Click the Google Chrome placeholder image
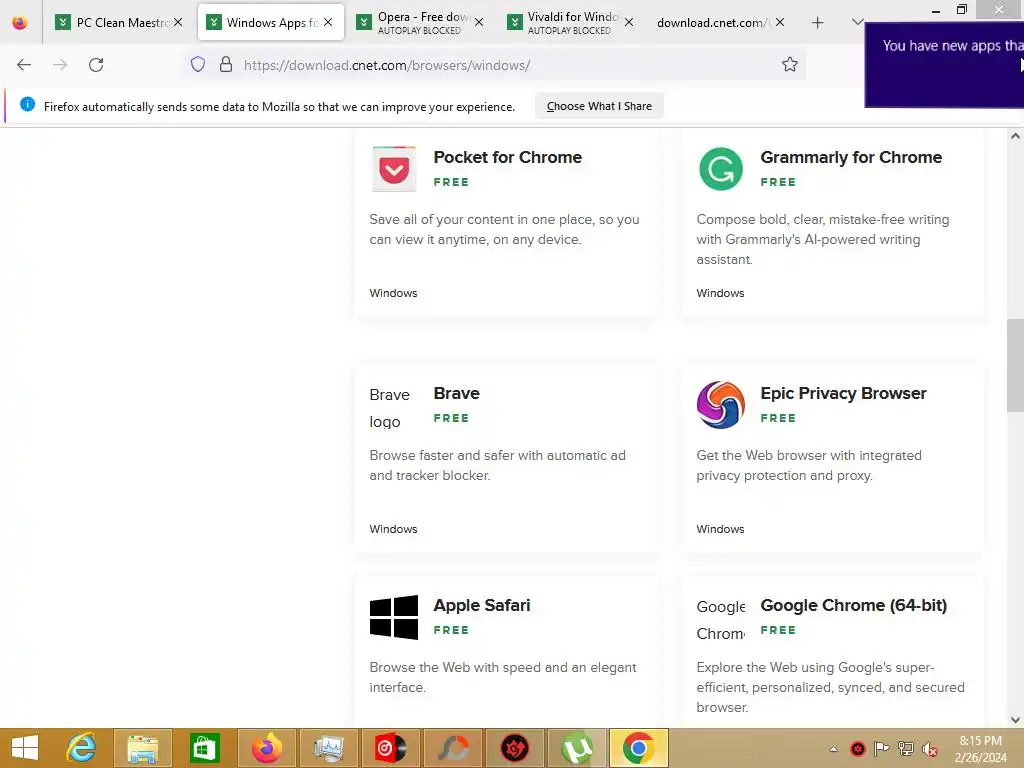Viewport: 1024px width, 768px height. [720, 620]
